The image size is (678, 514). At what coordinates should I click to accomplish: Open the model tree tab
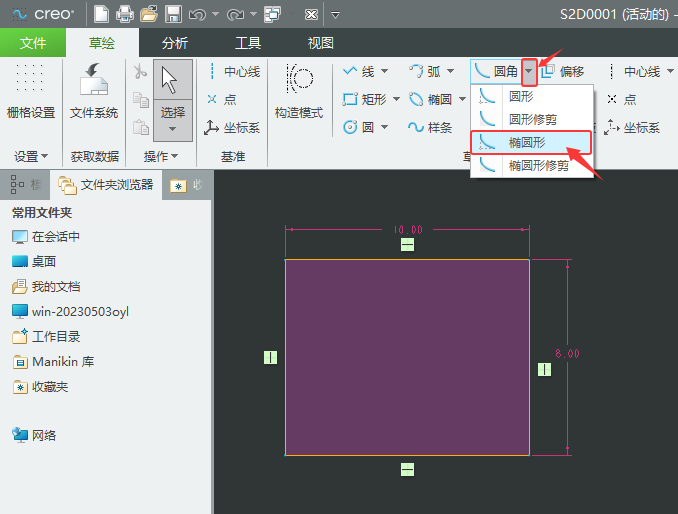(x=25, y=185)
